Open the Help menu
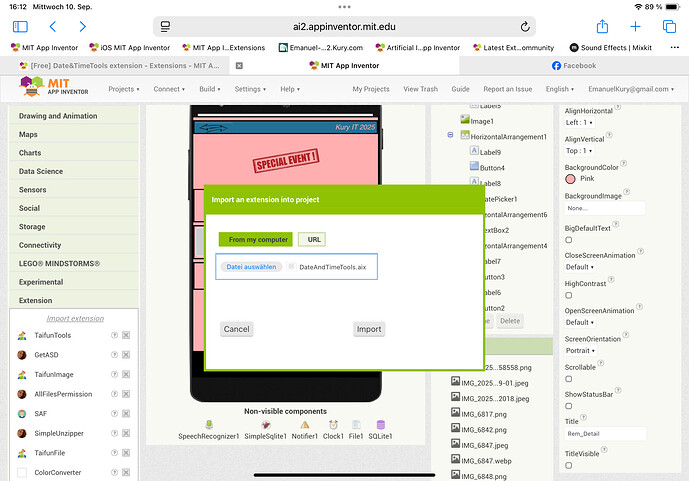The width and height of the screenshot is (689, 481). click(290, 89)
